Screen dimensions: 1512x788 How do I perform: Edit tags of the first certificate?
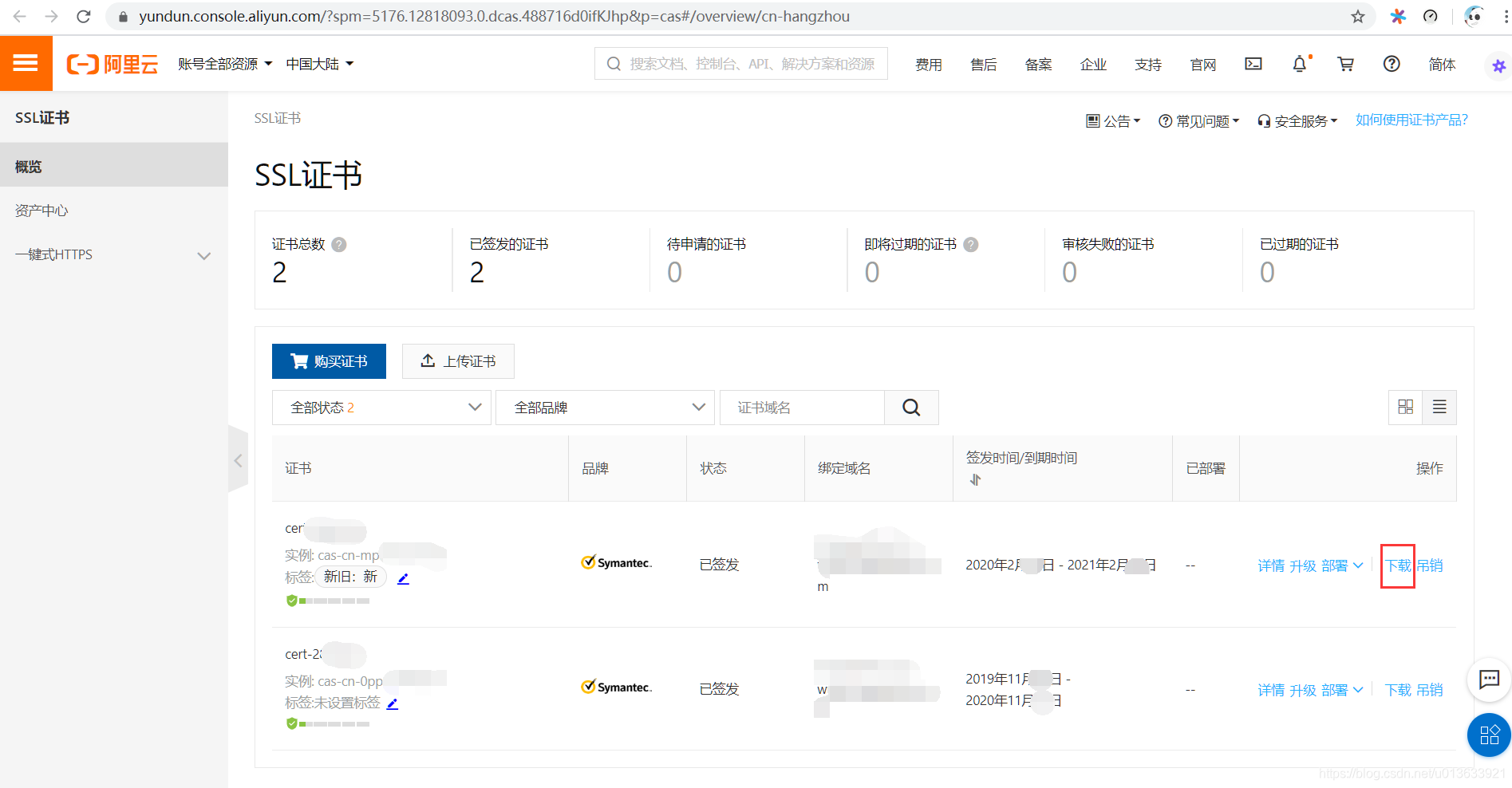click(403, 578)
